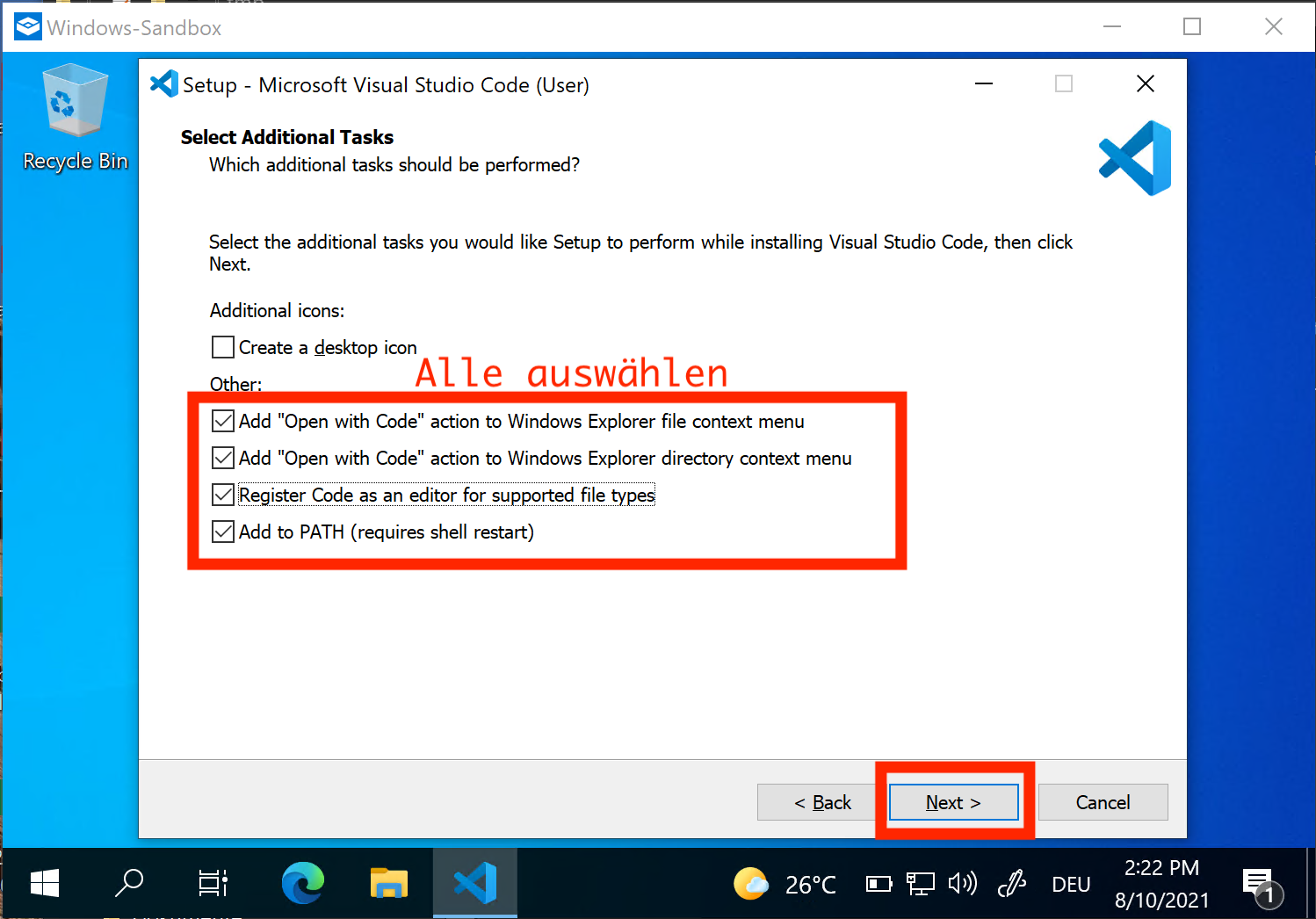Screen dimensions: 1316x919
Task: Select the Recycle Bin desktop icon
Action: click(76, 118)
